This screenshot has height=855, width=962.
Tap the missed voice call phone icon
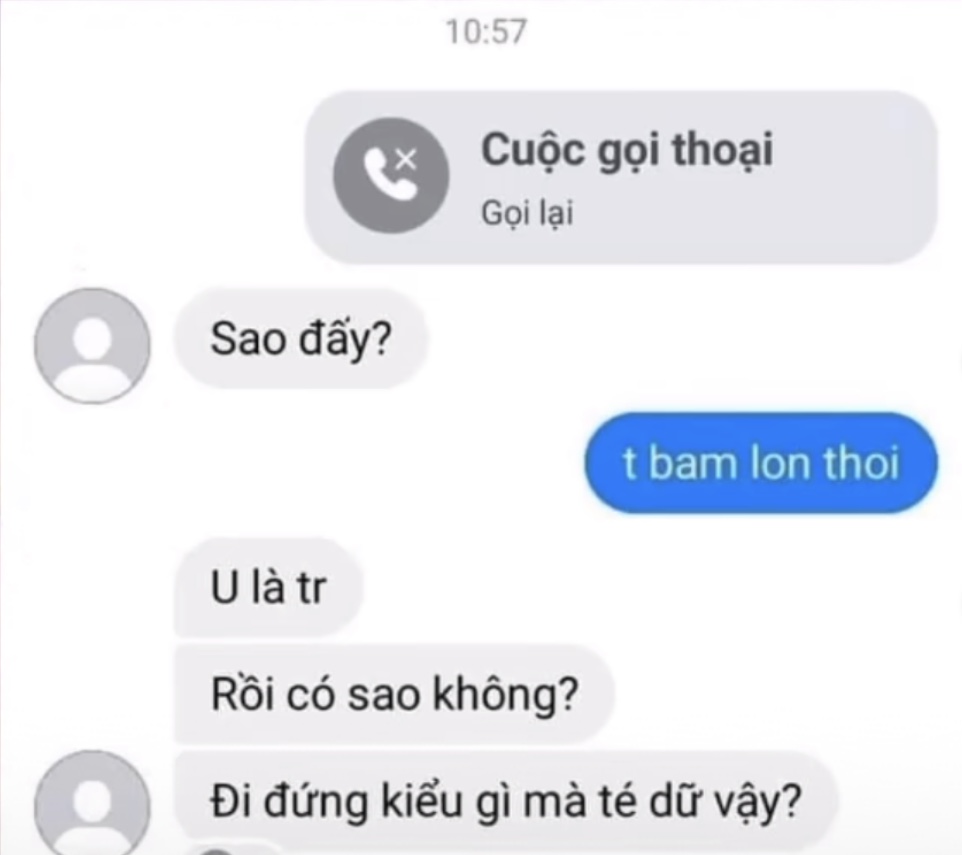click(391, 175)
